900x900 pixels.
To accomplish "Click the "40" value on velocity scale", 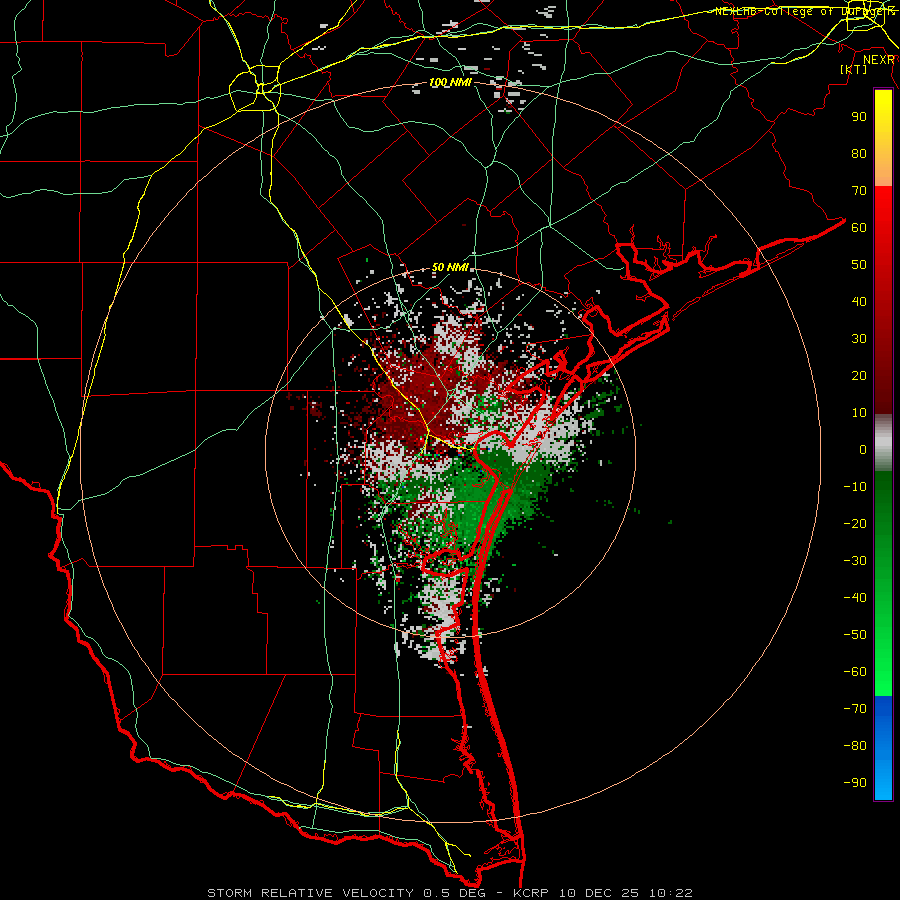I will (x=859, y=302).
